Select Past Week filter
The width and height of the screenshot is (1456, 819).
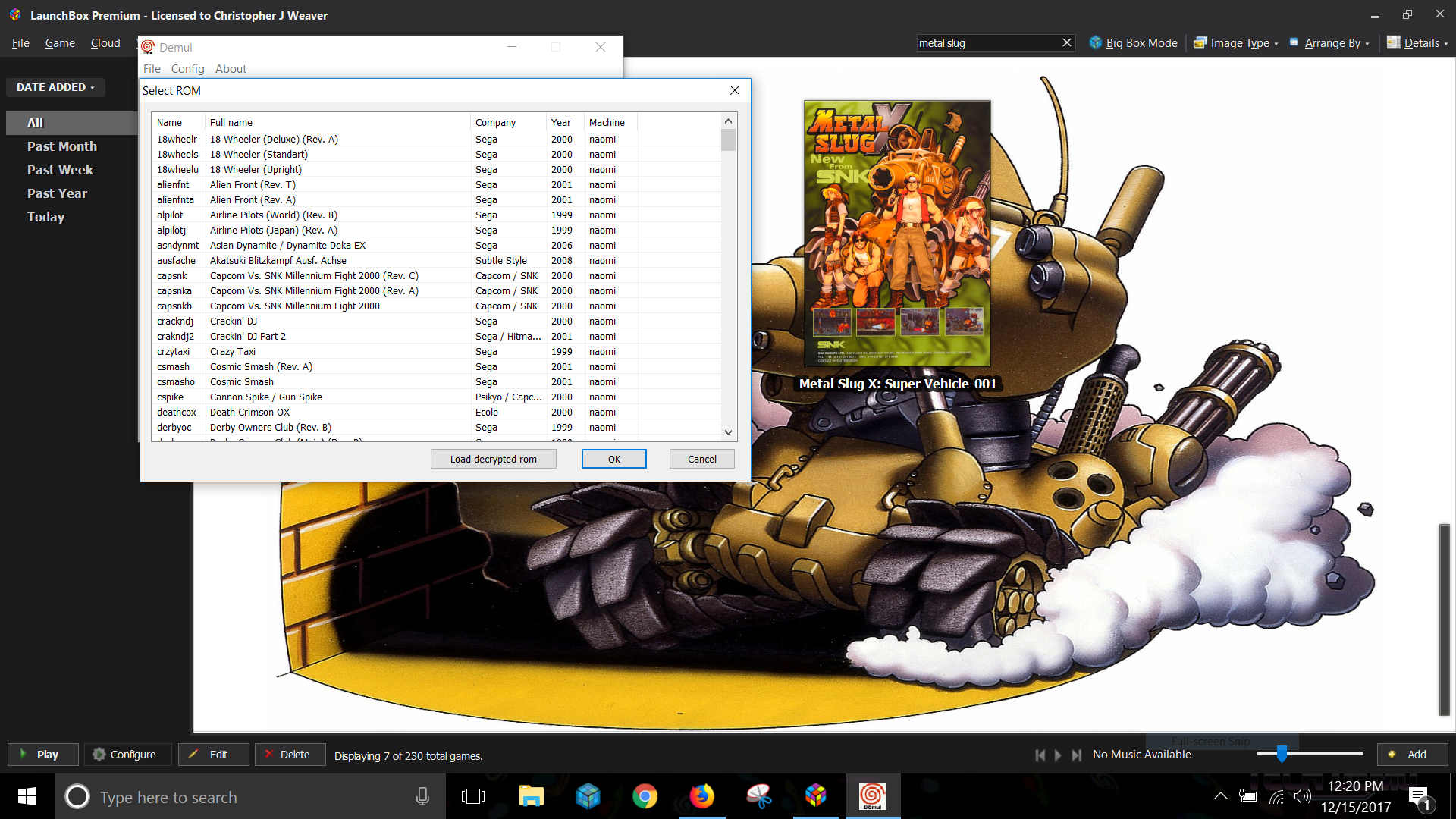pos(60,170)
